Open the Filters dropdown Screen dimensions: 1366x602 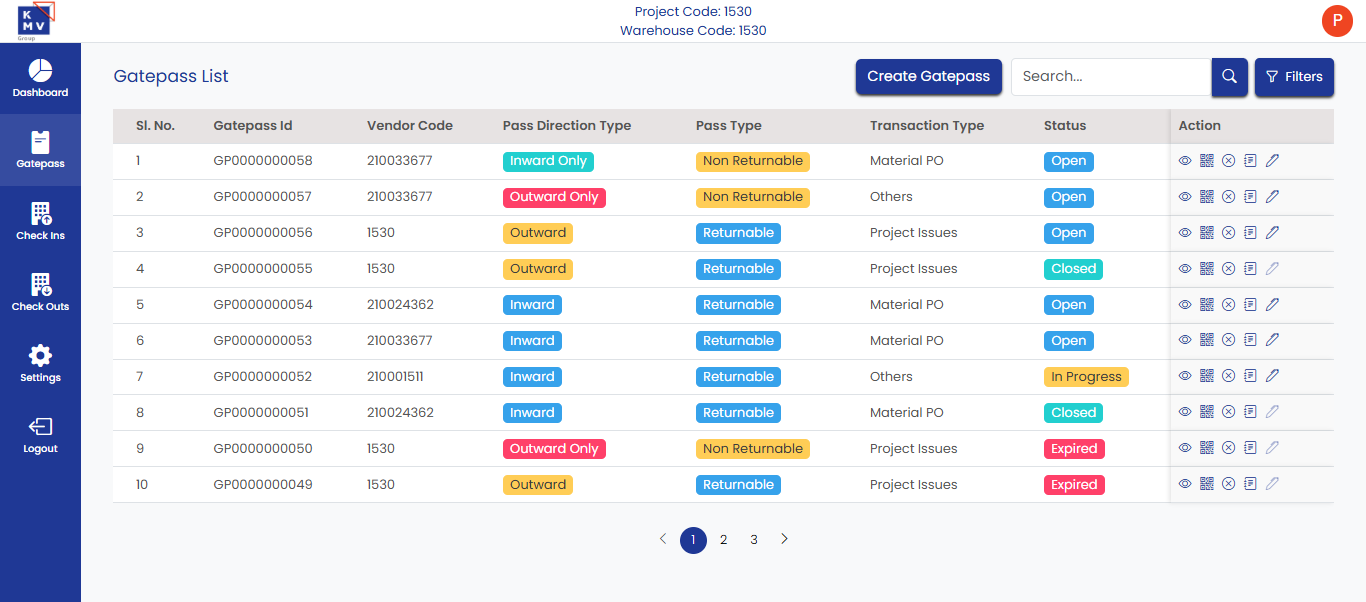1294,77
